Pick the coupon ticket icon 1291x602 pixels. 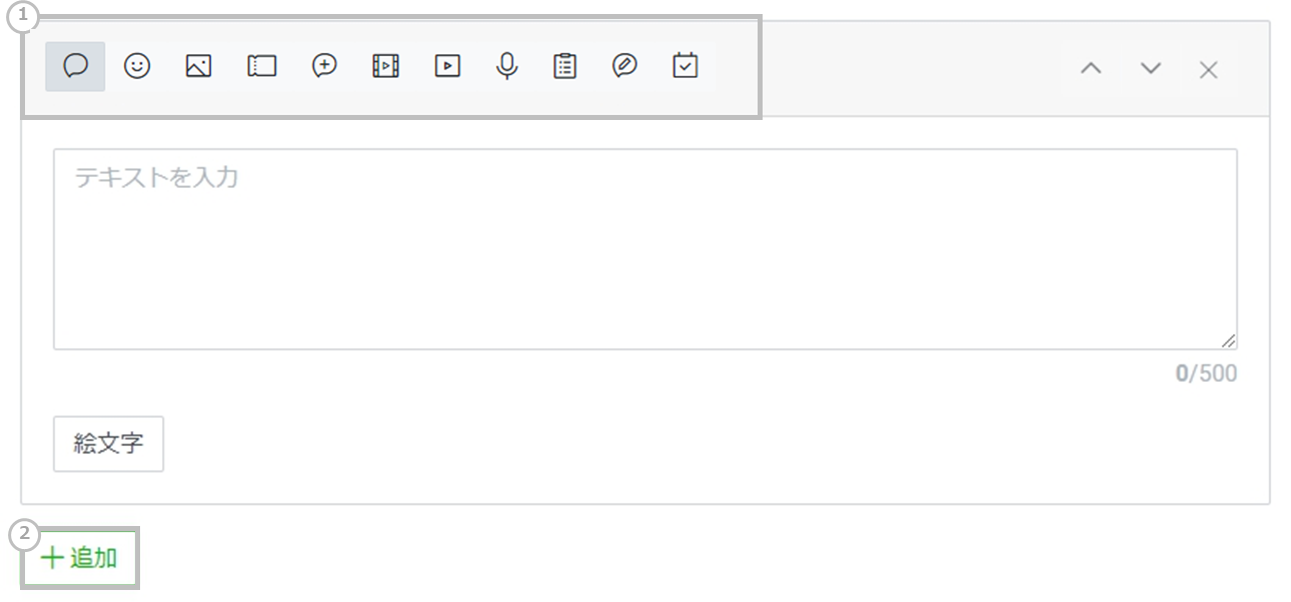[261, 67]
